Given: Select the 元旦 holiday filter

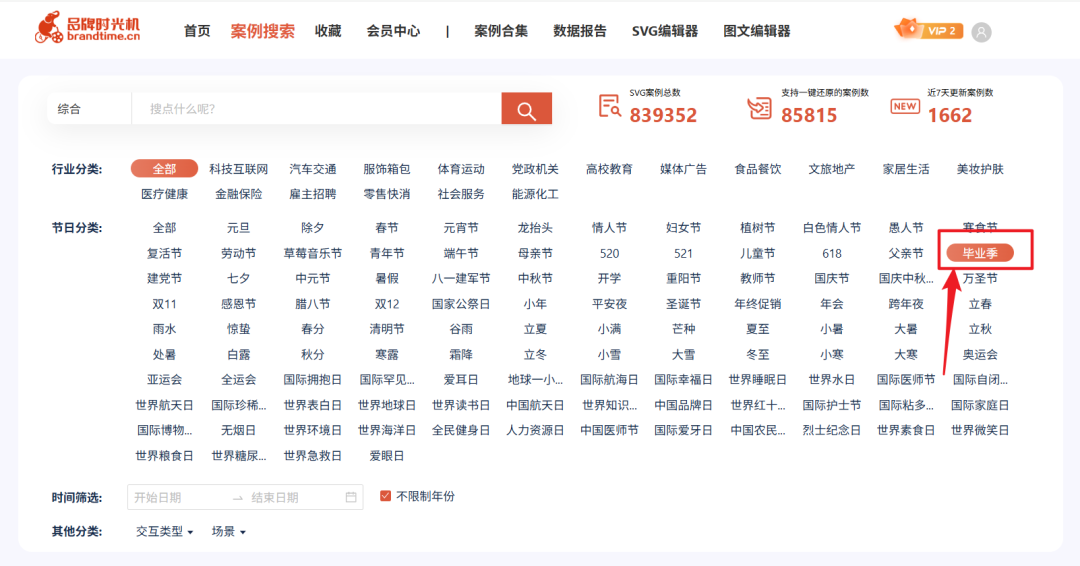Looking at the screenshot, I should tap(238, 228).
